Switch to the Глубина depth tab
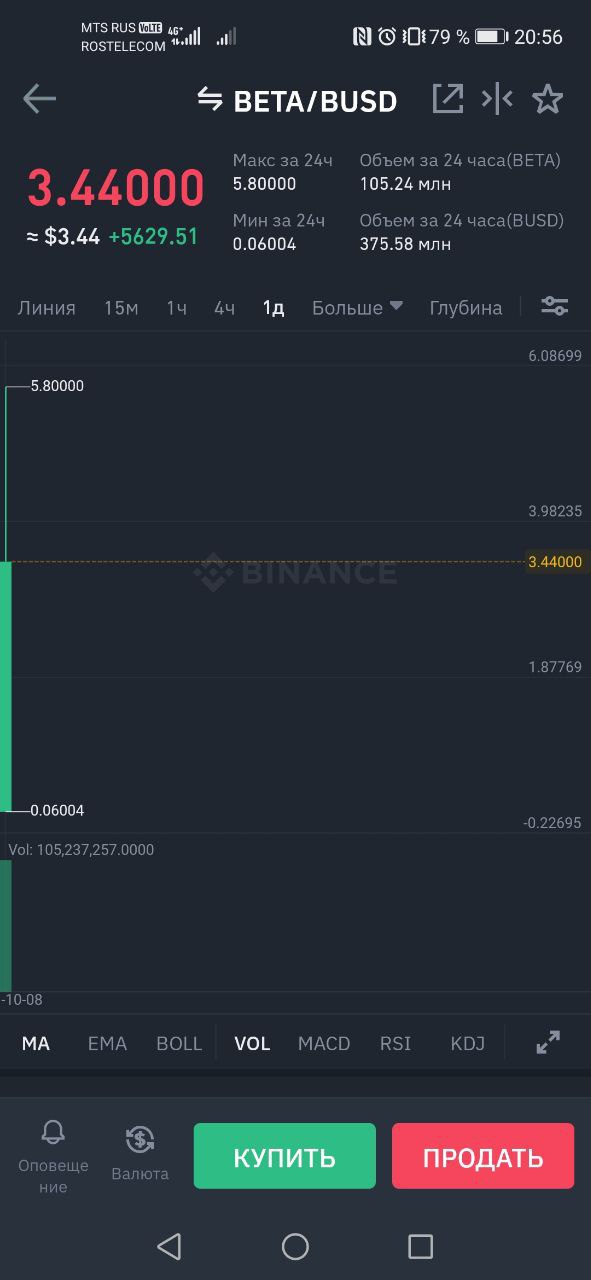 coord(466,307)
